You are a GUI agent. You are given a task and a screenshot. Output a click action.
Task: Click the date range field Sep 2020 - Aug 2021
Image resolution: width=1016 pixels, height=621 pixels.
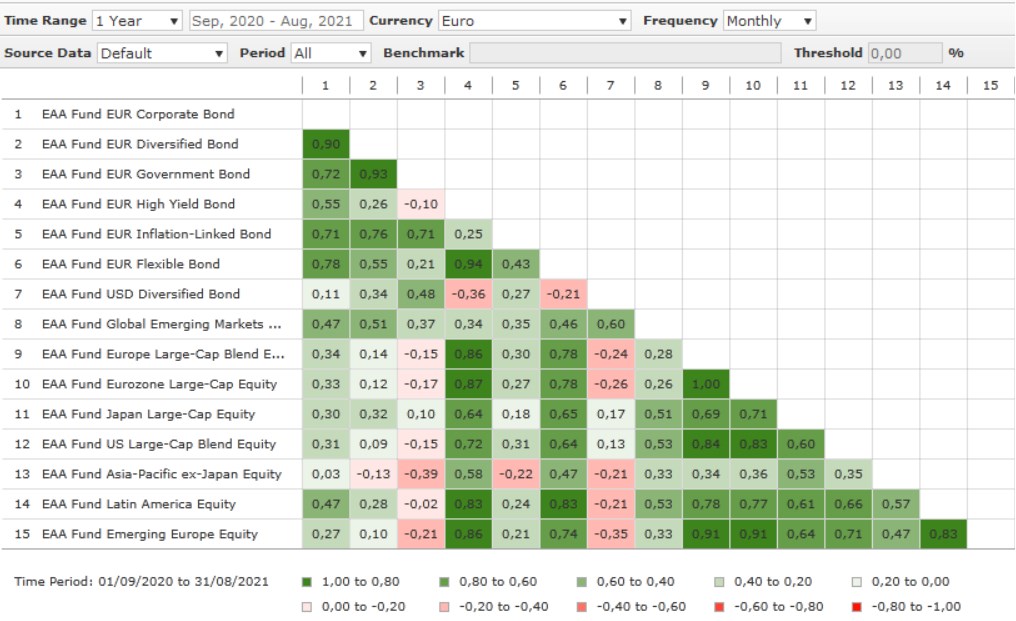[x=273, y=21]
